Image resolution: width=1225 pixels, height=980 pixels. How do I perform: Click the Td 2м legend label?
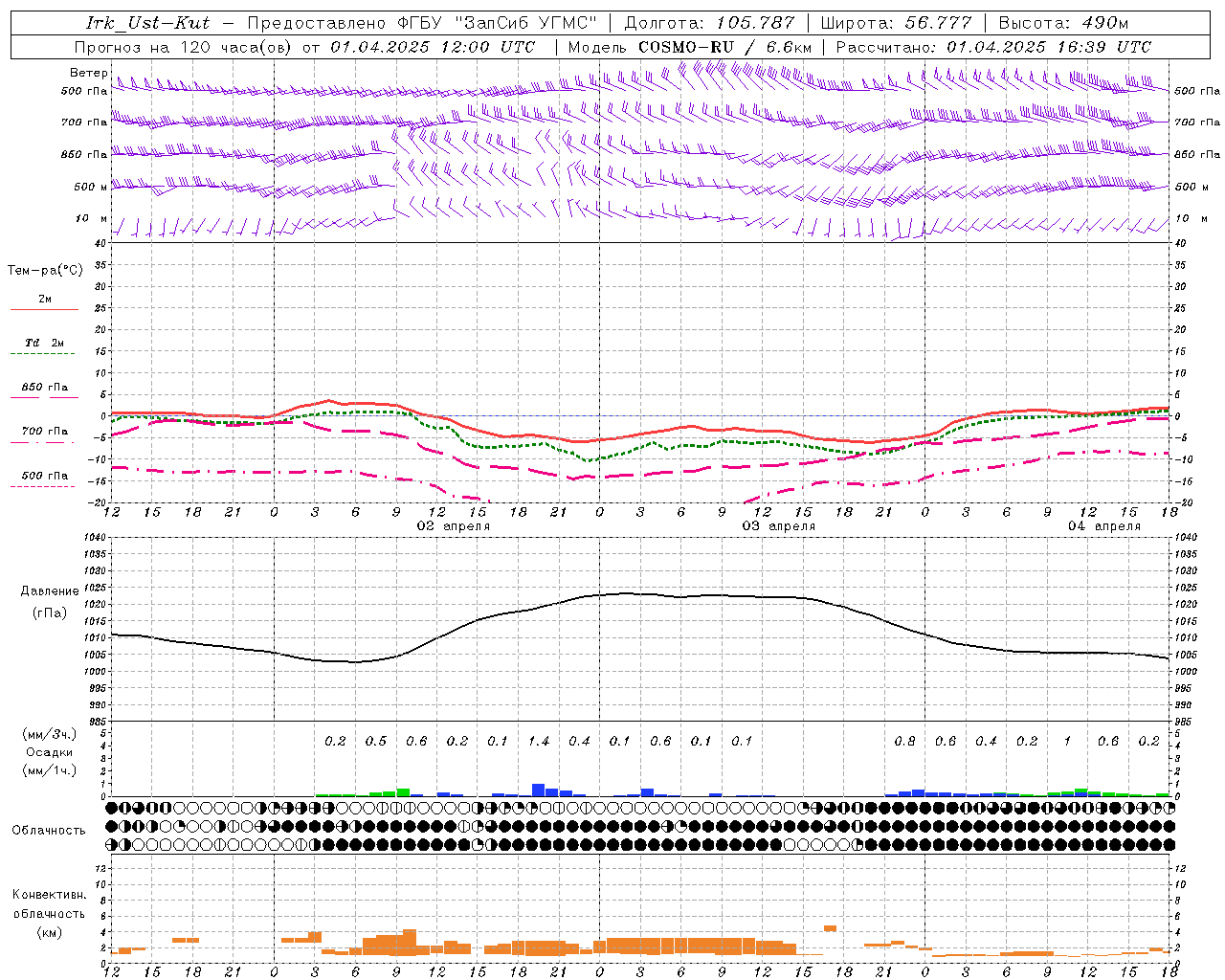pos(45,343)
